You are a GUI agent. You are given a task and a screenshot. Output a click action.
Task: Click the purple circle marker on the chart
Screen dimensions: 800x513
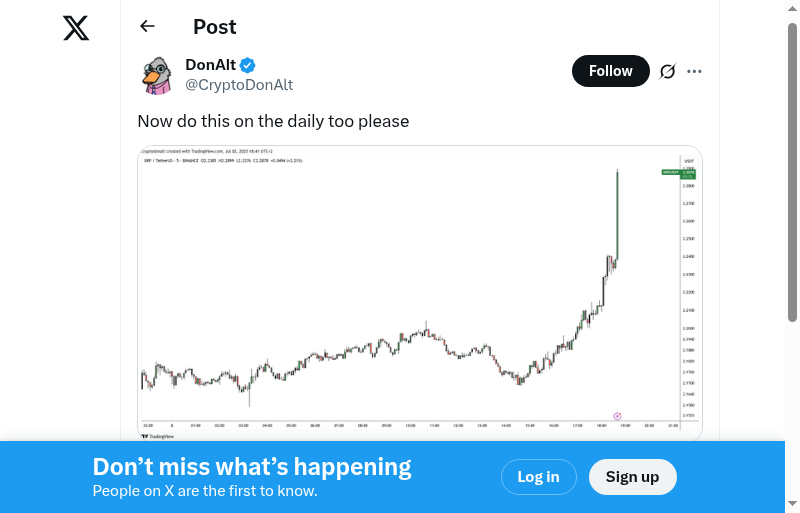617,416
